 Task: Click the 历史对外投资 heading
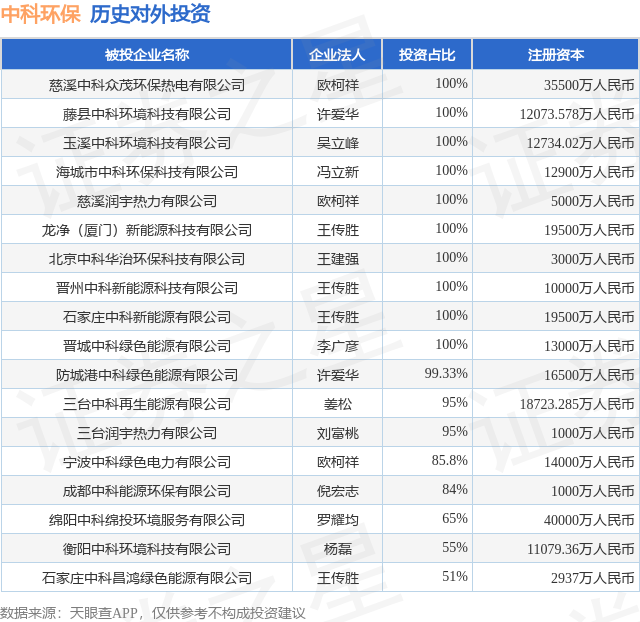coord(150,14)
